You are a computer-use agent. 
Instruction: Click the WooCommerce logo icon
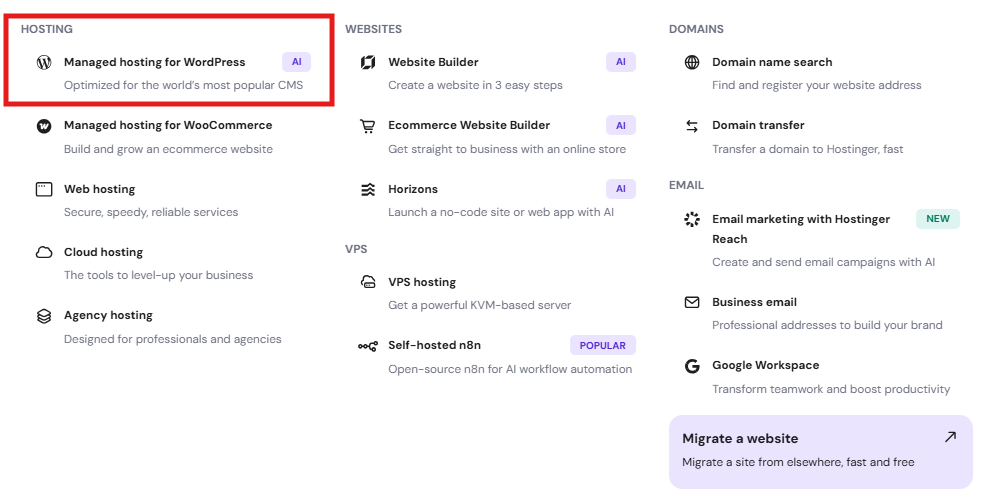[44, 126]
